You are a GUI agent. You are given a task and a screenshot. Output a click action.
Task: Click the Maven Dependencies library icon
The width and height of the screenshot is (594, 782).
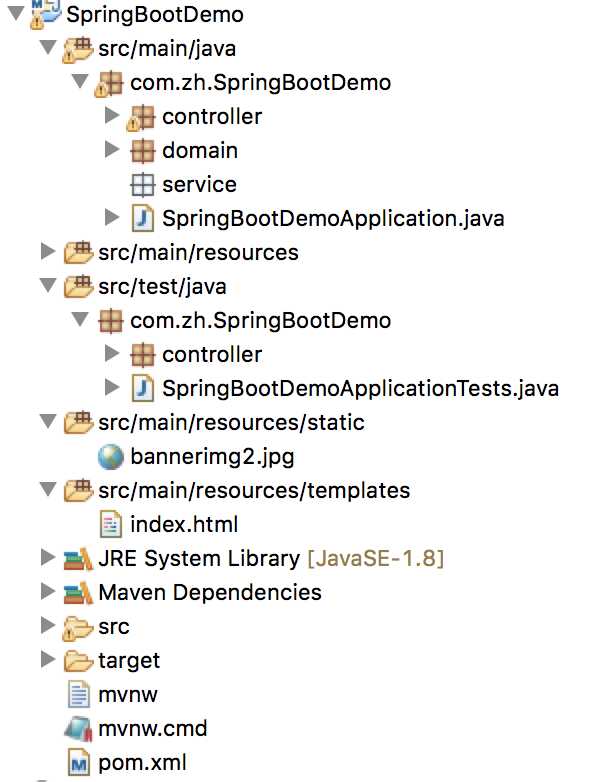(78, 592)
